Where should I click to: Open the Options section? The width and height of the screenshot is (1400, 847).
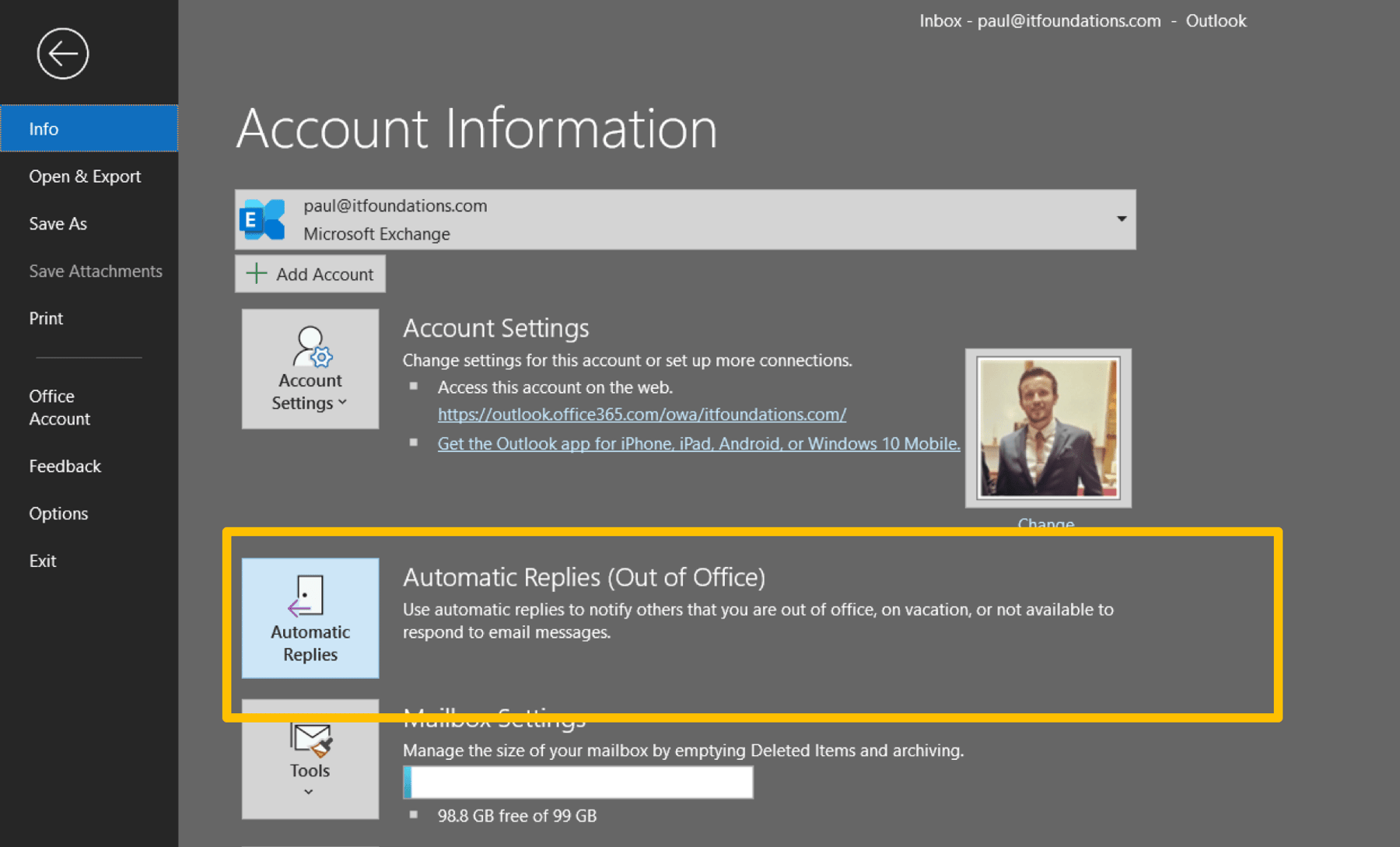58,513
